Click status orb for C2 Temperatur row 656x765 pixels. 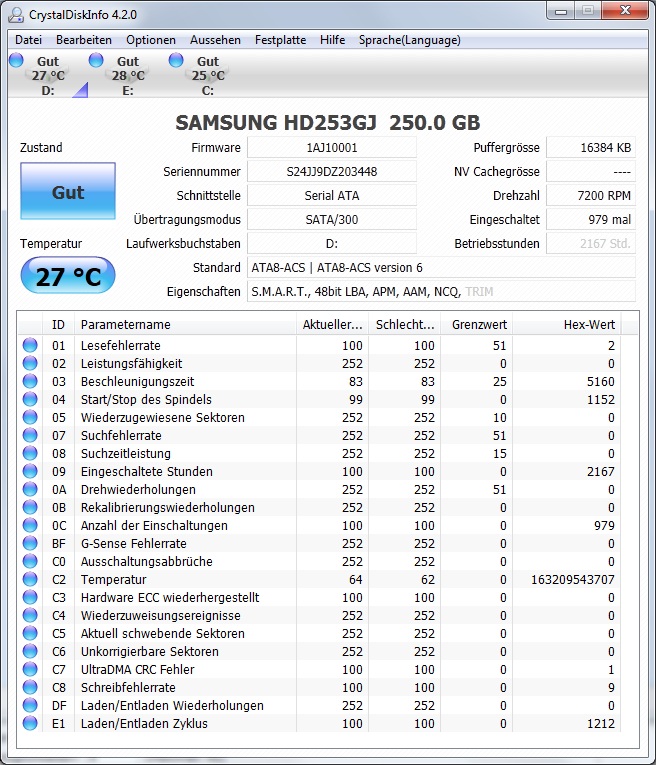(x=30, y=580)
